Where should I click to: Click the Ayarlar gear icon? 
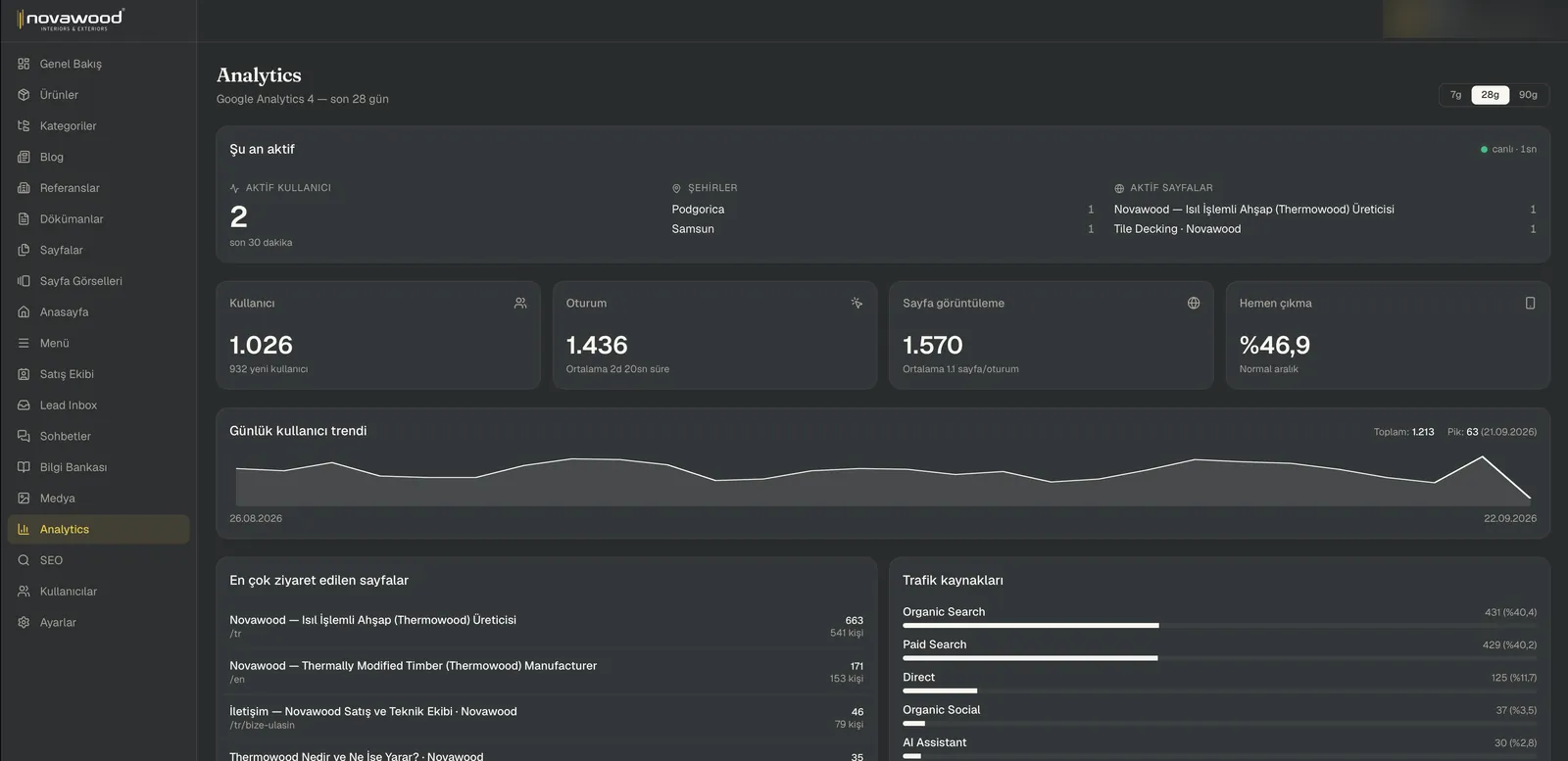[24, 623]
